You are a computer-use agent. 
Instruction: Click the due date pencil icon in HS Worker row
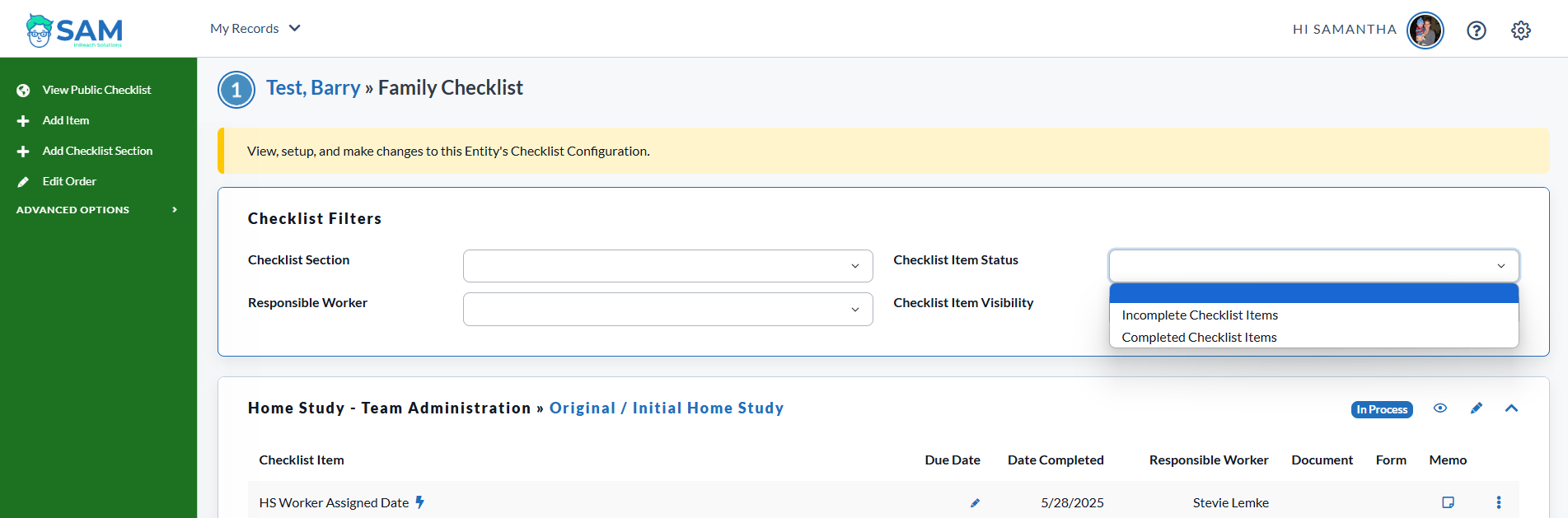pyautogui.click(x=975, y=503)
